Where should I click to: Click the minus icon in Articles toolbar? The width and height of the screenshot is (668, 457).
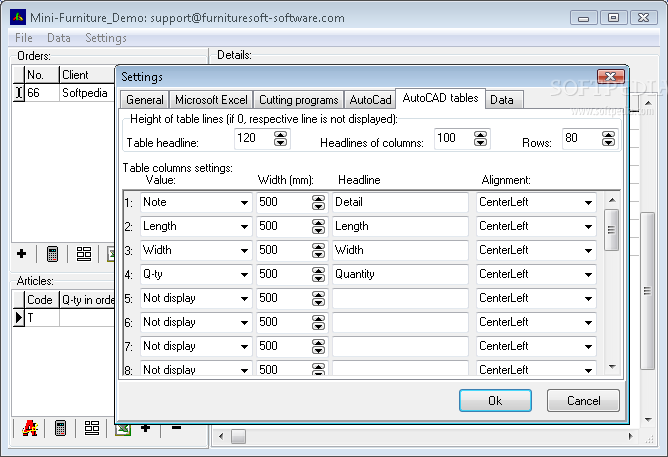[x=176, y=428]
